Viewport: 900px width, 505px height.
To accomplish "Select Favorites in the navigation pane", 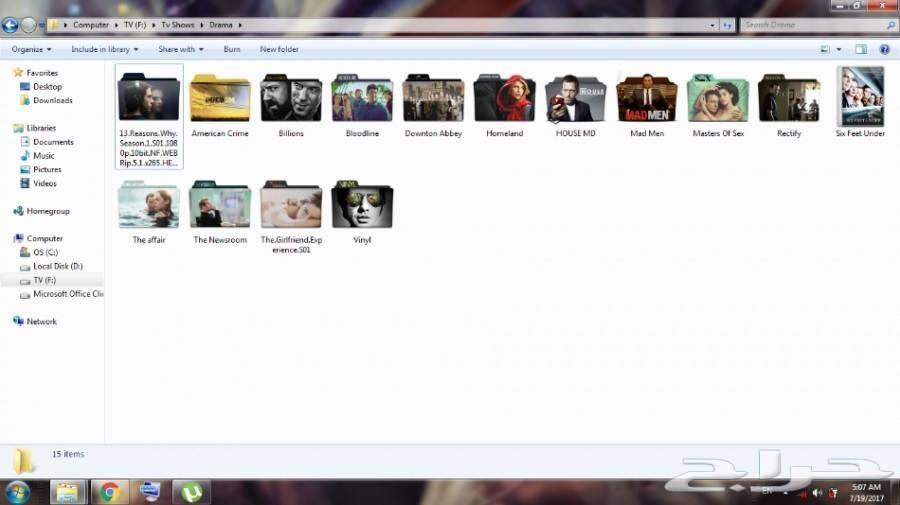I will [42, 73].
